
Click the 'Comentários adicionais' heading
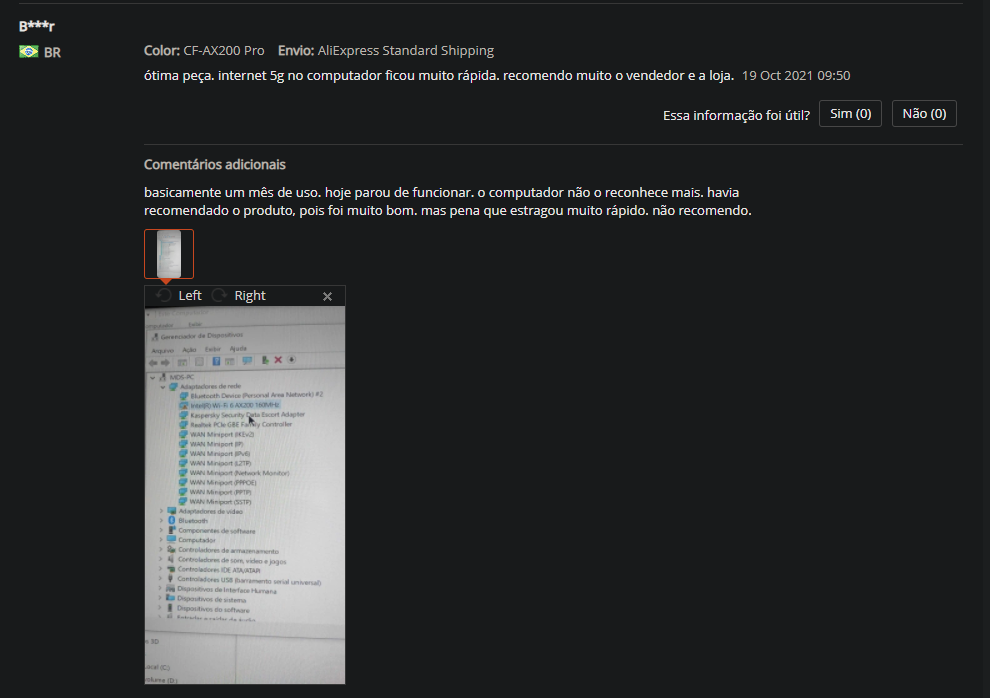[215, 165]
